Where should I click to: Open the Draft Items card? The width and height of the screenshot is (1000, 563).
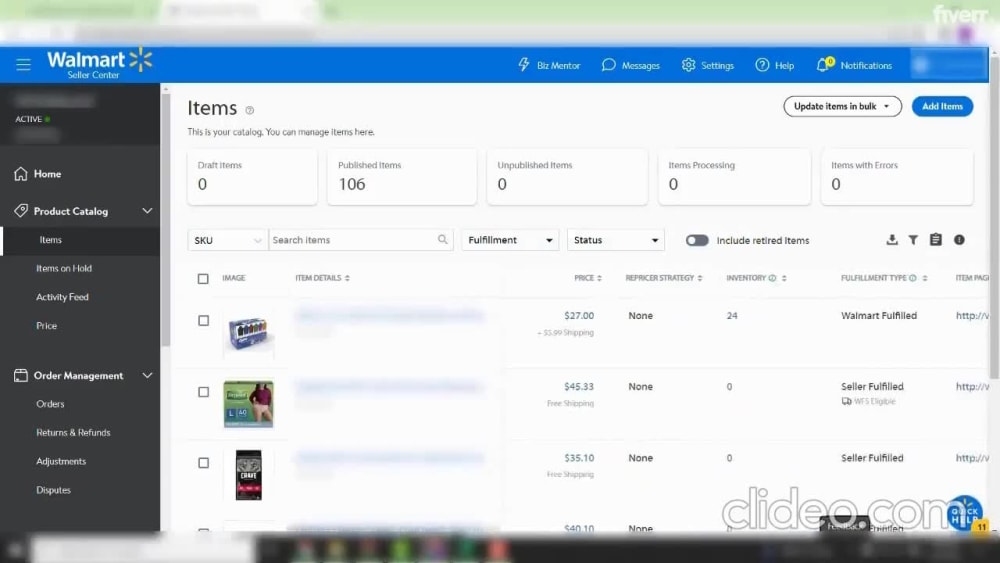tap(252, 177)
